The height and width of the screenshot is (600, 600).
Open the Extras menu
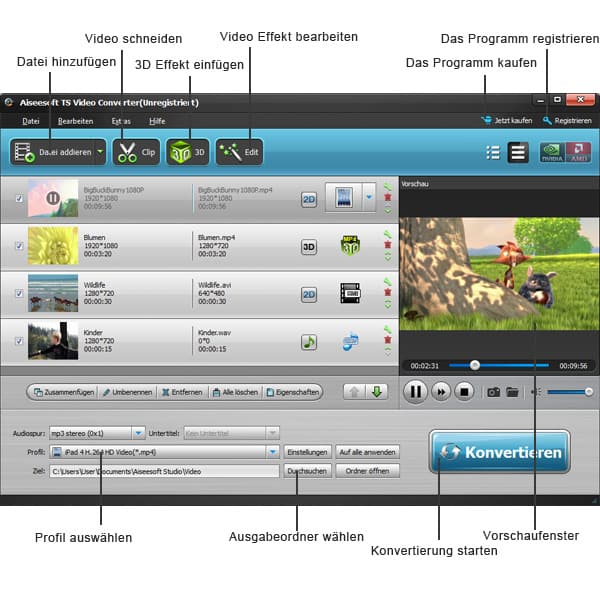pos(121,121)
